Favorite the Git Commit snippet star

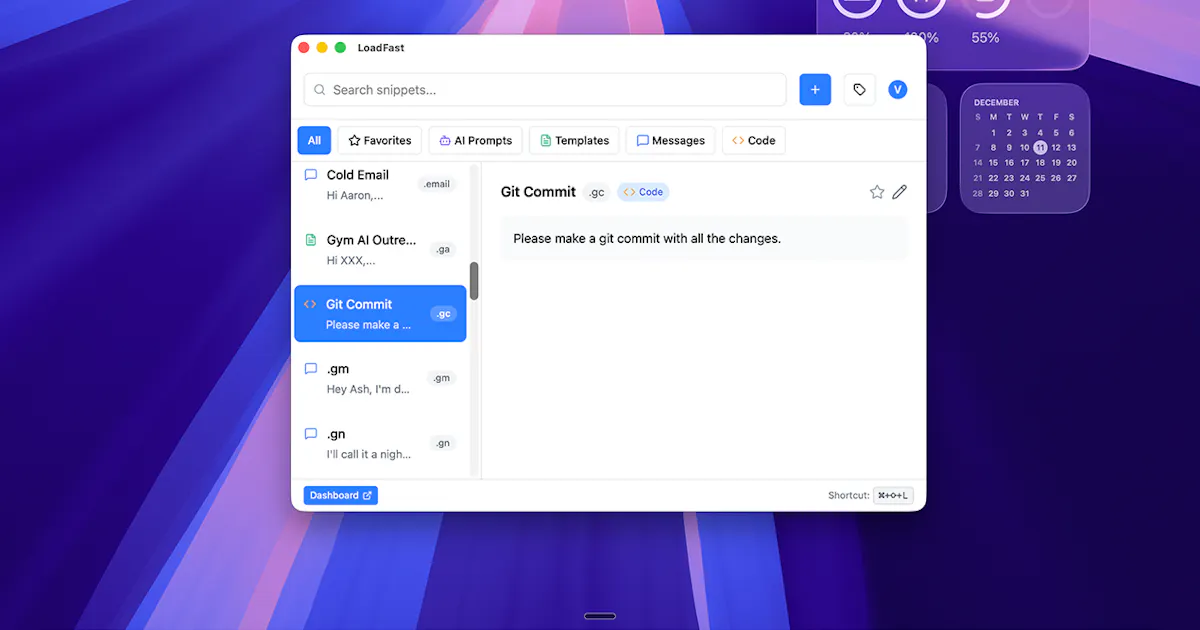click(x=877, y=192)
